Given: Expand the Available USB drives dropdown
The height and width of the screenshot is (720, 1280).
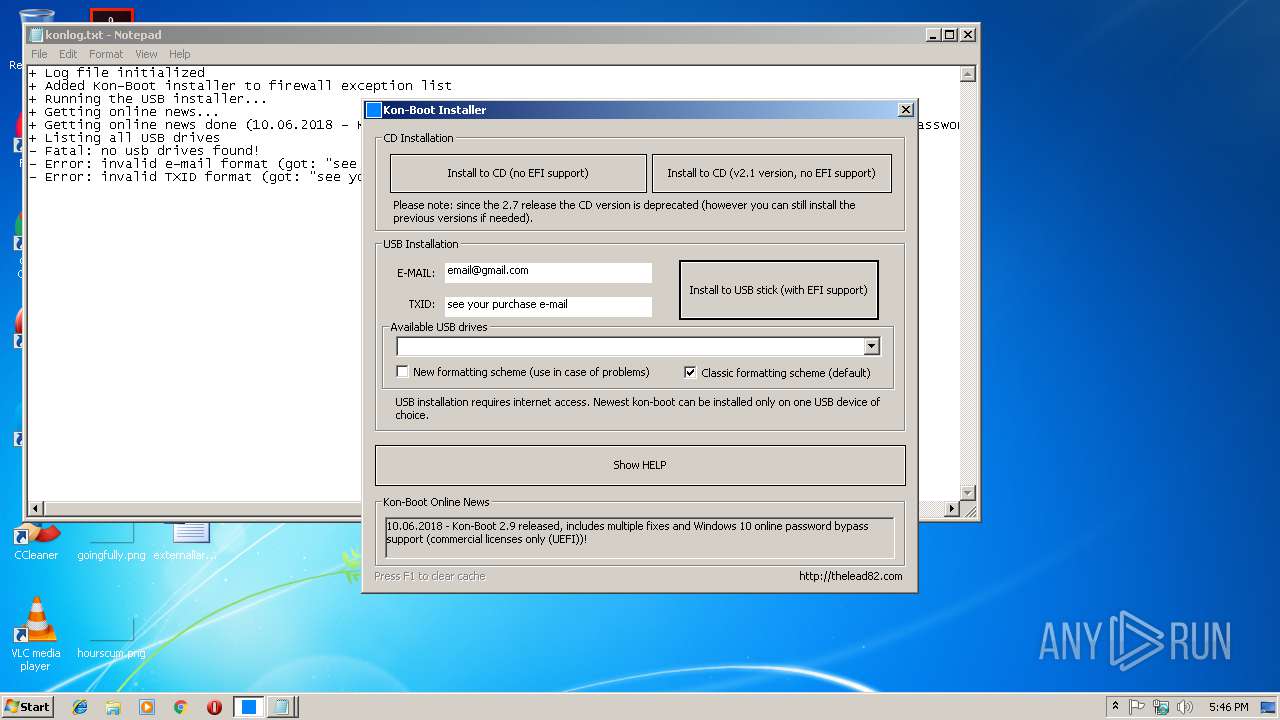Looking at the screenshot, I should (x=871, y=346).
